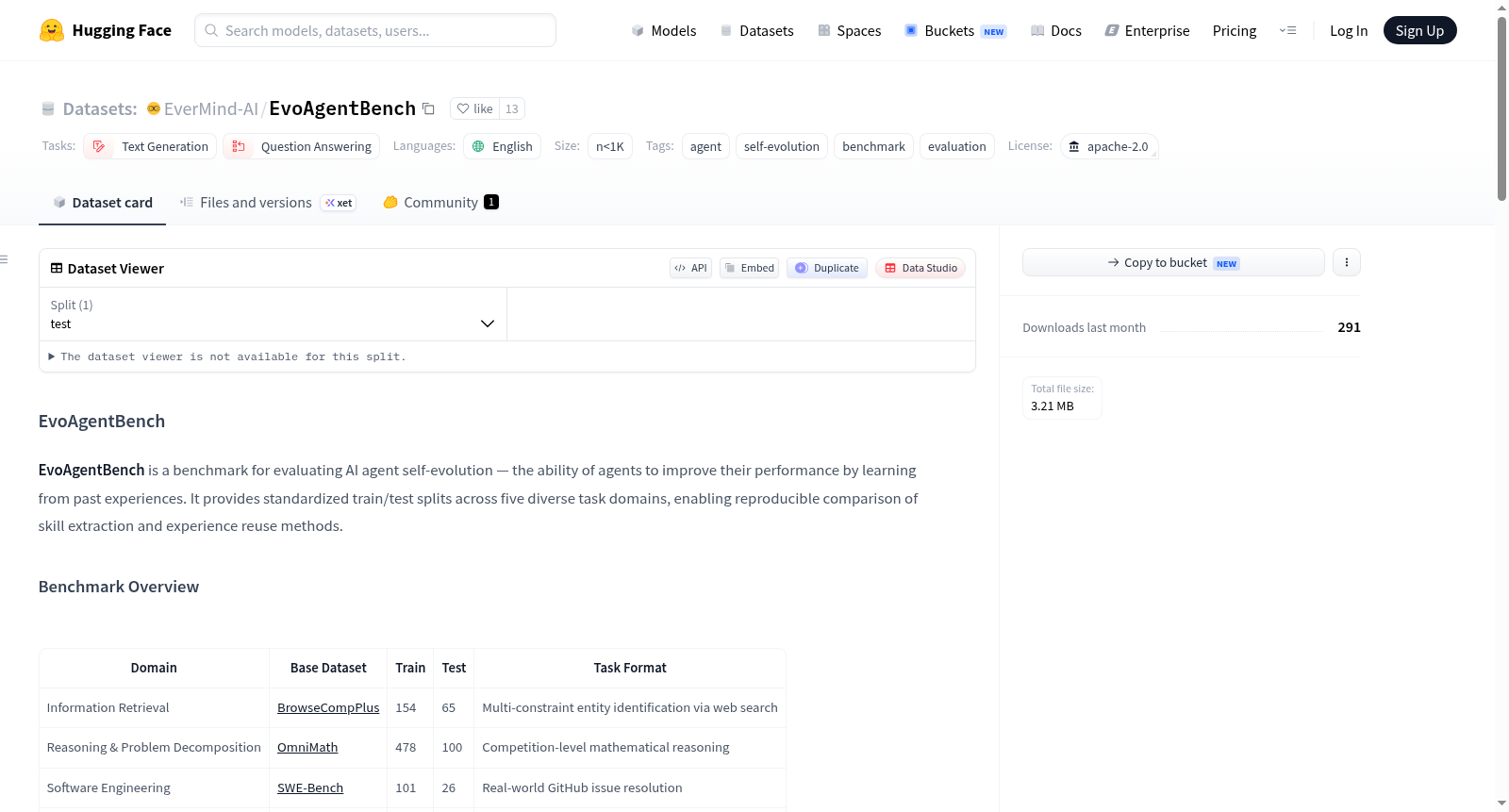Open the Pricing menu item
The height and width of the screenshot is (812, 1509).
1235,30
